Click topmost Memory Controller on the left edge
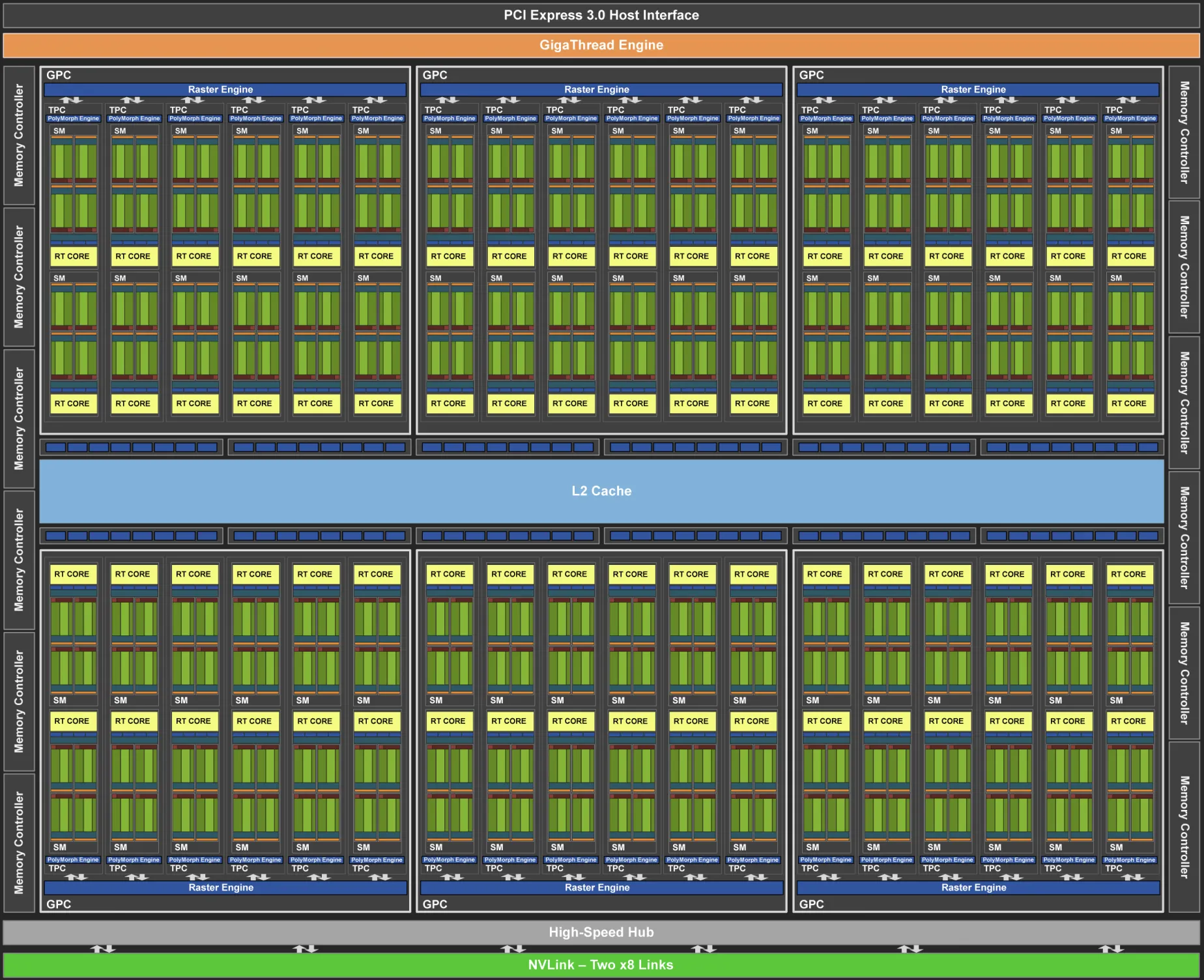Viewport: 1204px width, 980px height. [19, 135]
